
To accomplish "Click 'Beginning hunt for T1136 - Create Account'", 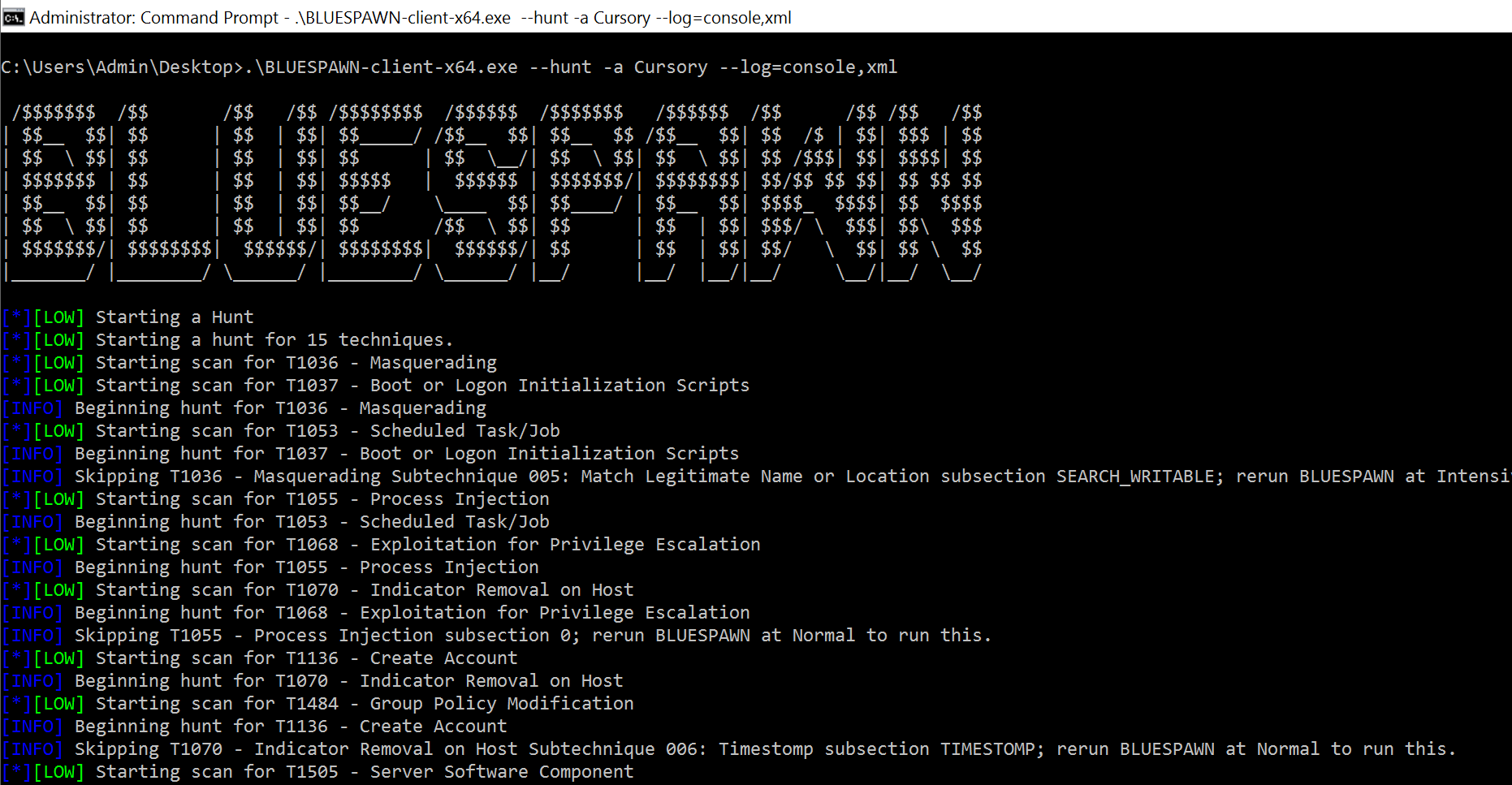I will (x=255, y=727).
